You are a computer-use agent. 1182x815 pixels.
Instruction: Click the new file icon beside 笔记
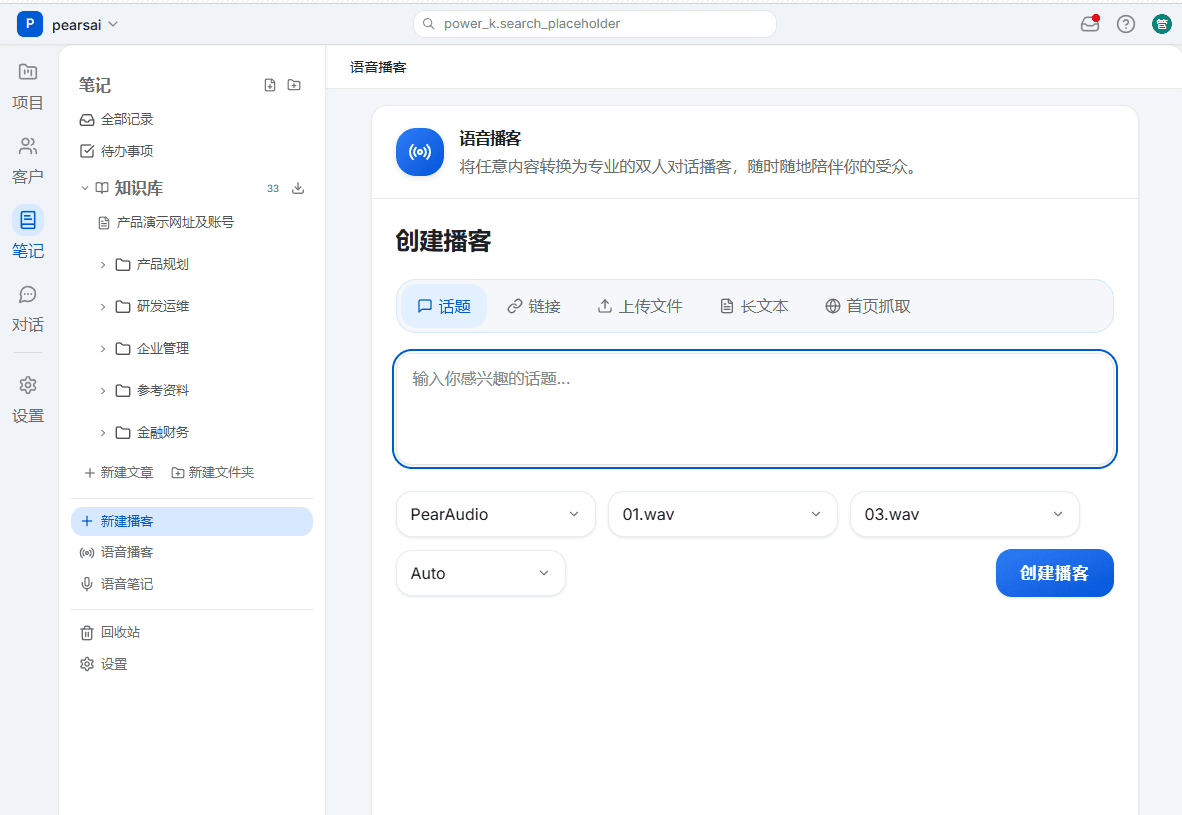coord(270,86)
